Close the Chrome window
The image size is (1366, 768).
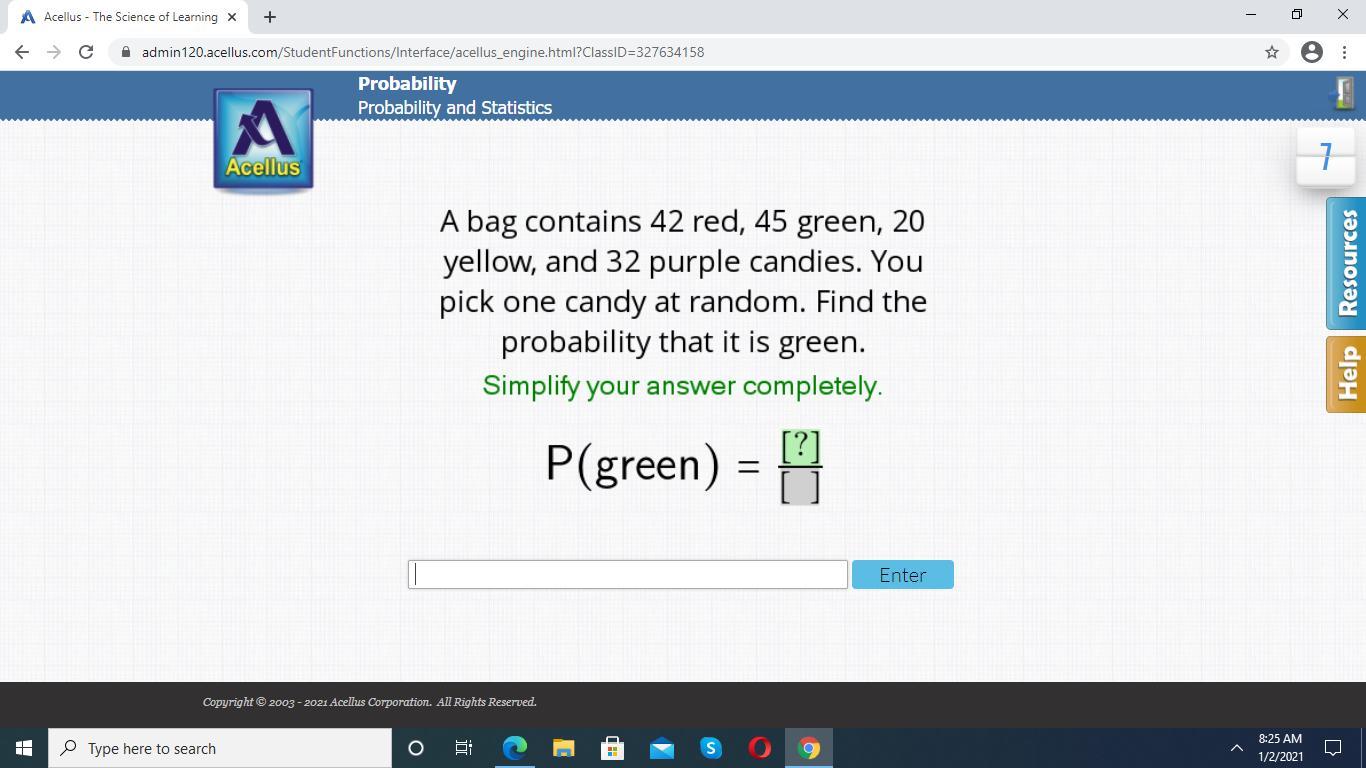tap(1343, 14)
